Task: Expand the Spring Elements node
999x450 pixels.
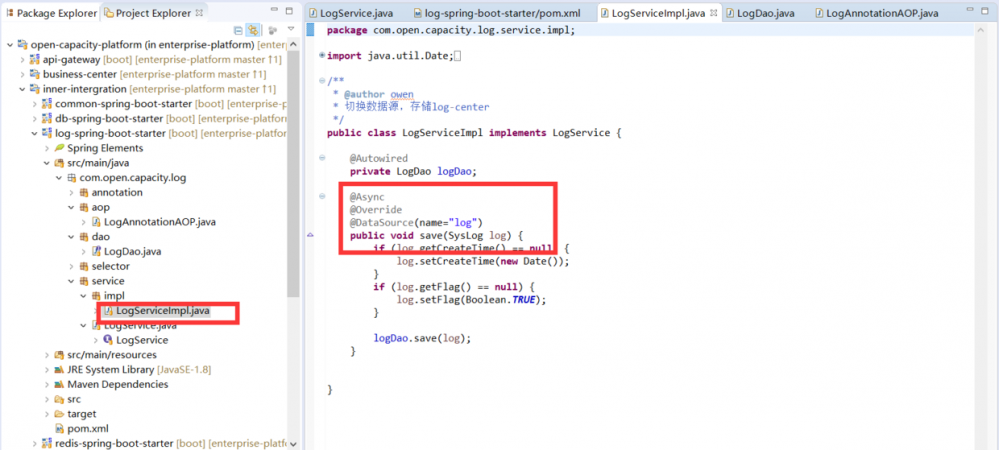Action: [47, 148]
